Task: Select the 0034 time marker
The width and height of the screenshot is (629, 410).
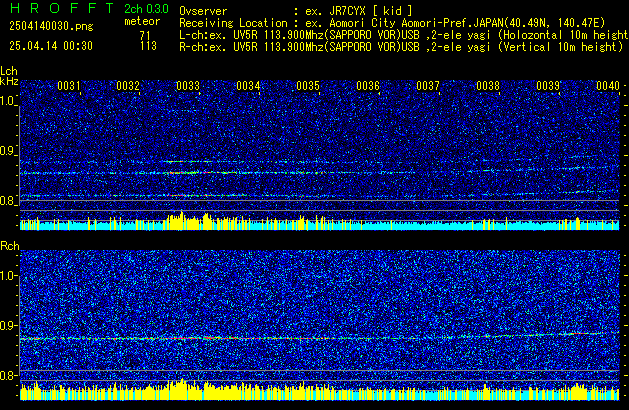Action: coord(248,86)
